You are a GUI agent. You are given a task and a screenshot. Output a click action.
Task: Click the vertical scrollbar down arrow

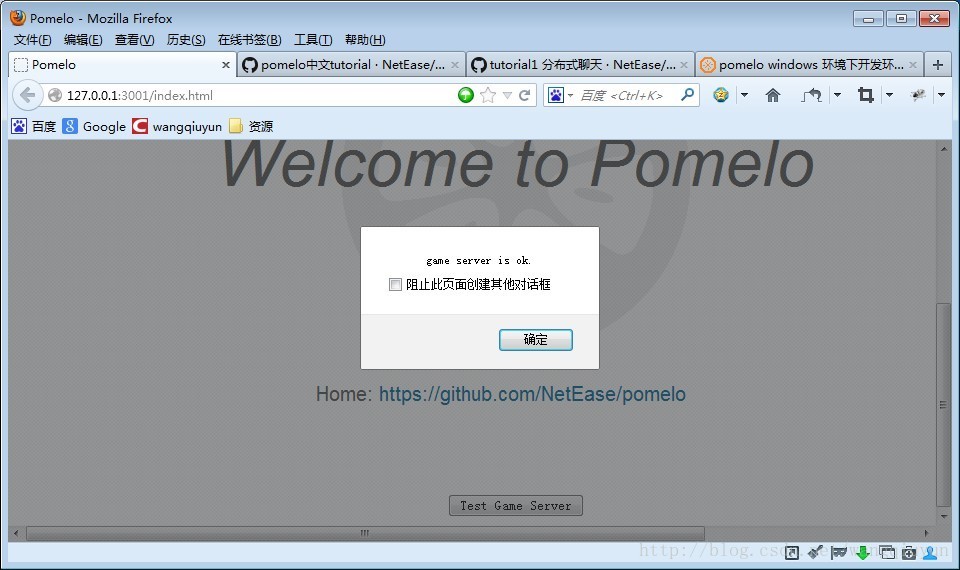point(943,516)
